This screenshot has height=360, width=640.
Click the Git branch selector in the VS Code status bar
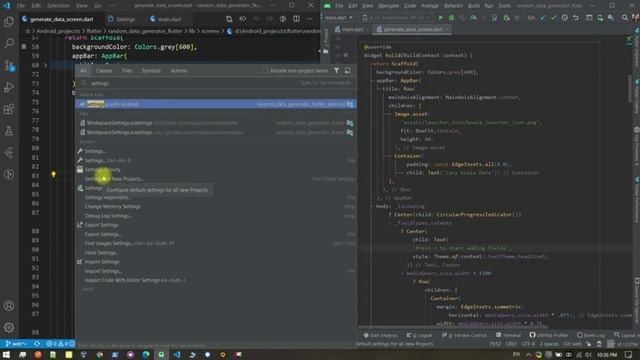click(x=16, y=344)
